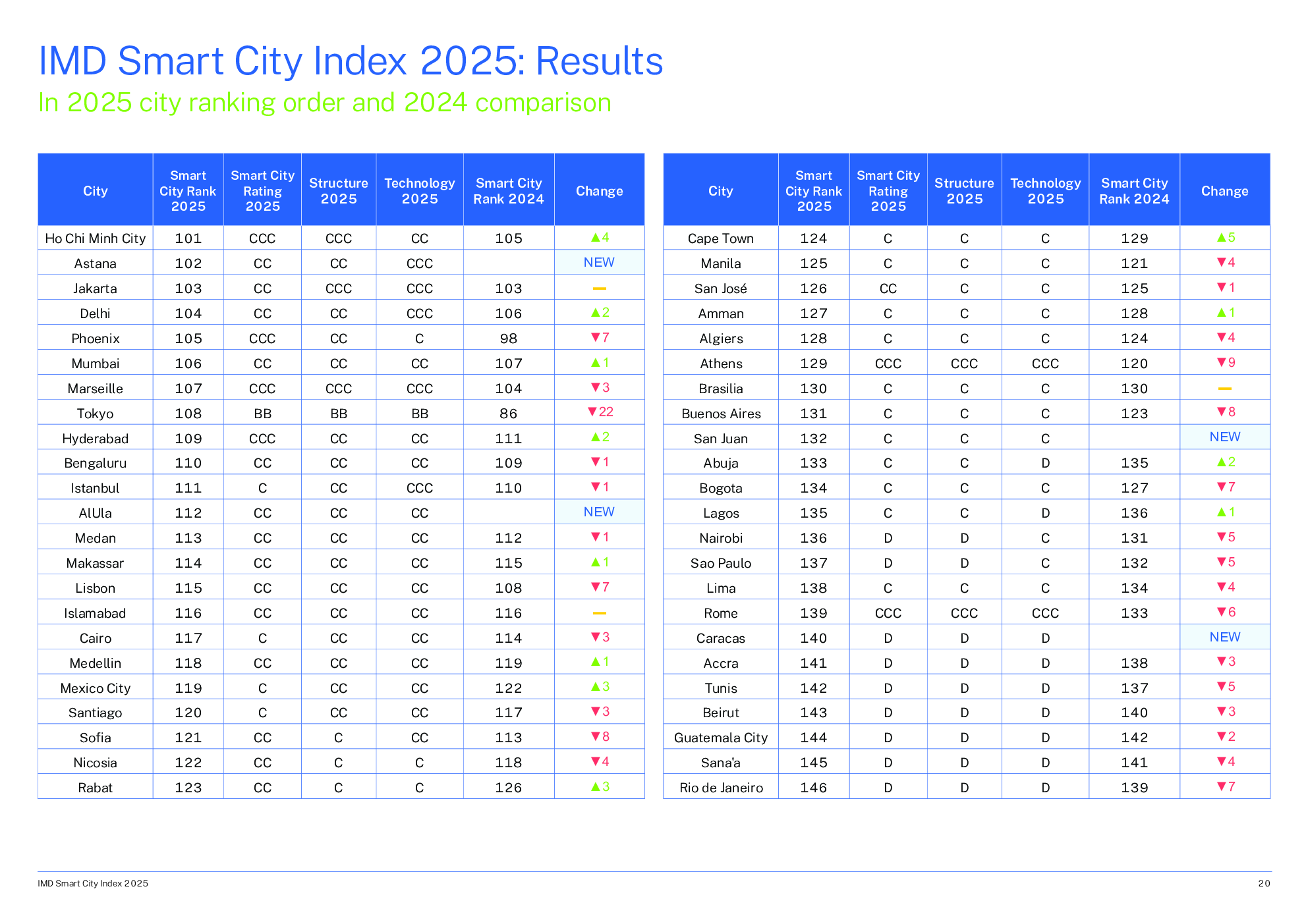Click rank 86 in Tokyo's row

click(x=509, y=414)
